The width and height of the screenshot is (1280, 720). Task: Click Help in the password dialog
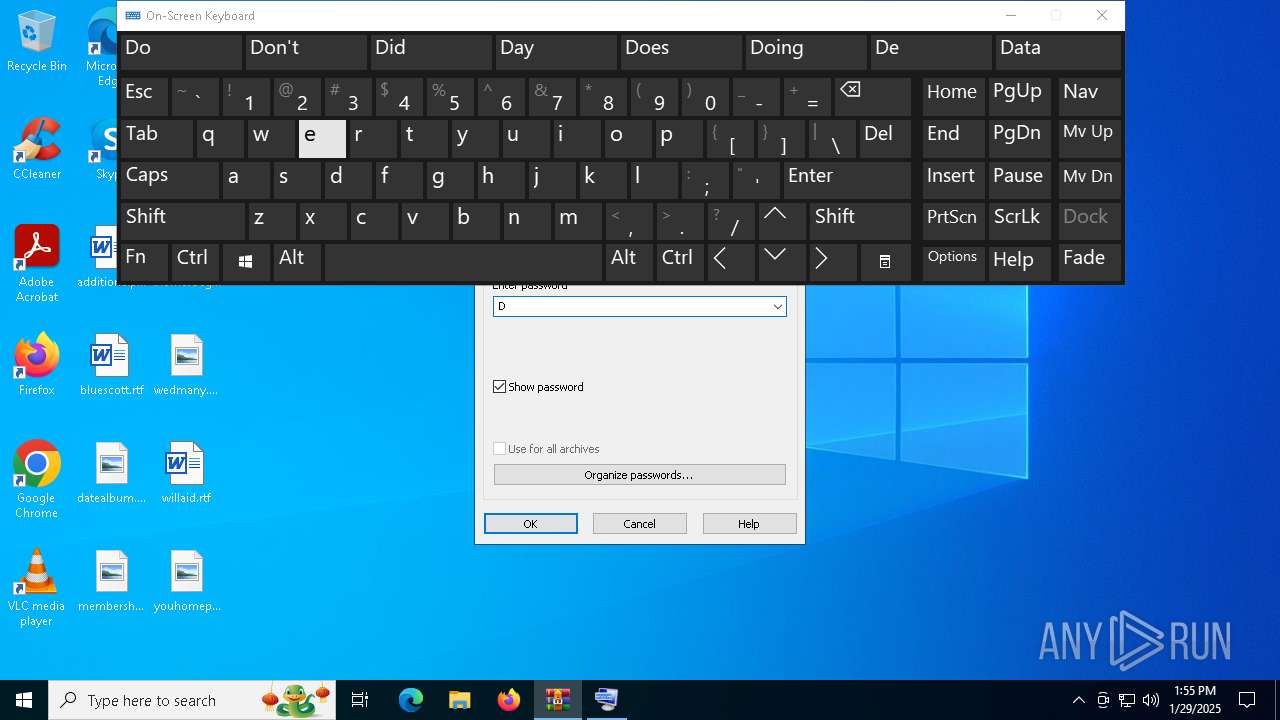click(750, 524)
